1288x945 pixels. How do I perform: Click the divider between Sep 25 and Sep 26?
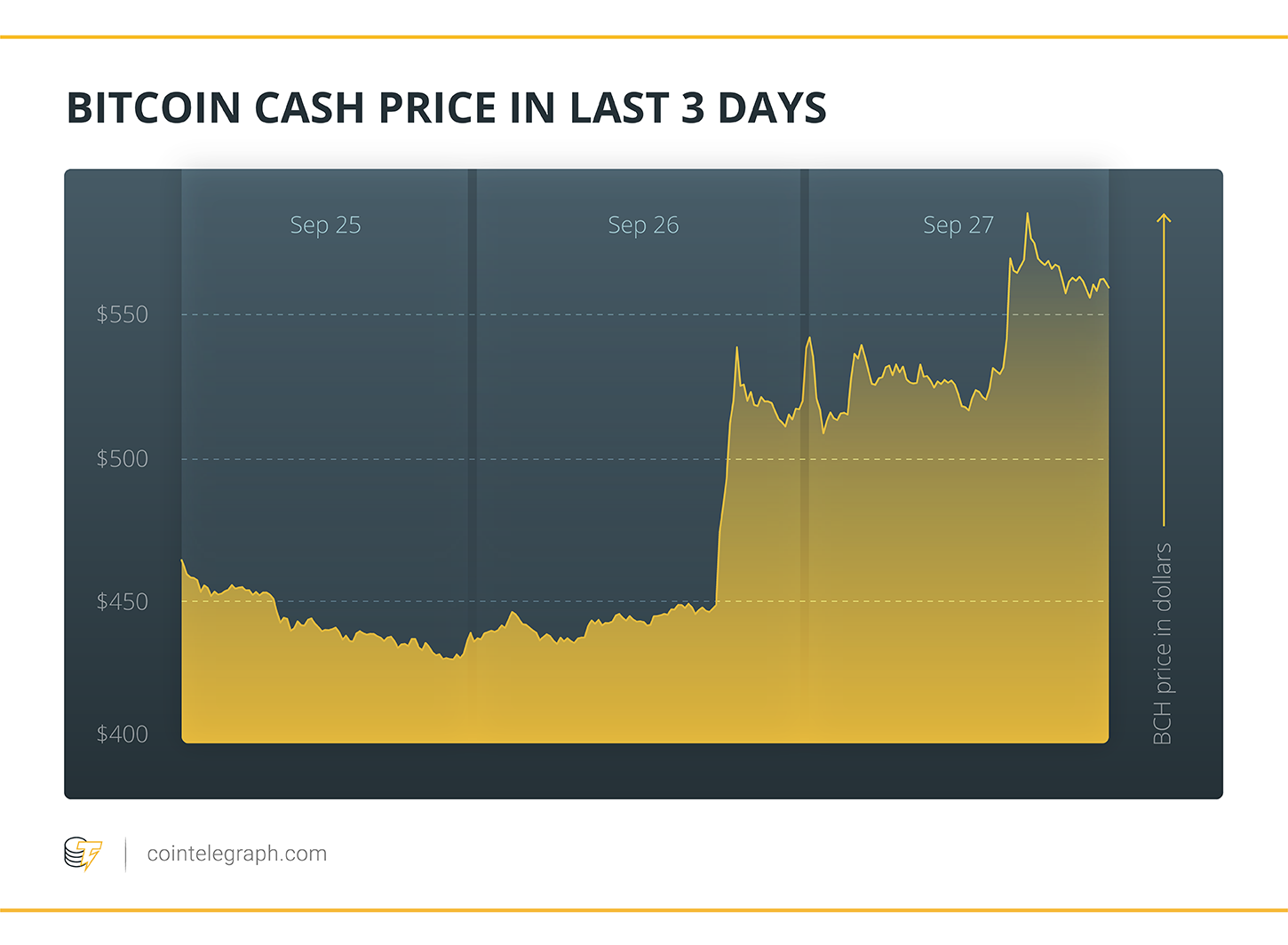tap(472, 456)
